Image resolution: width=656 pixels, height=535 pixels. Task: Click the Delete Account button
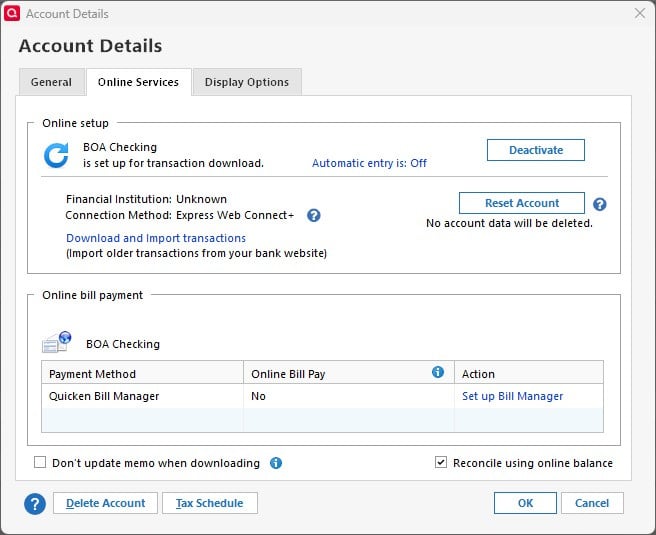[x=105, y=503]
